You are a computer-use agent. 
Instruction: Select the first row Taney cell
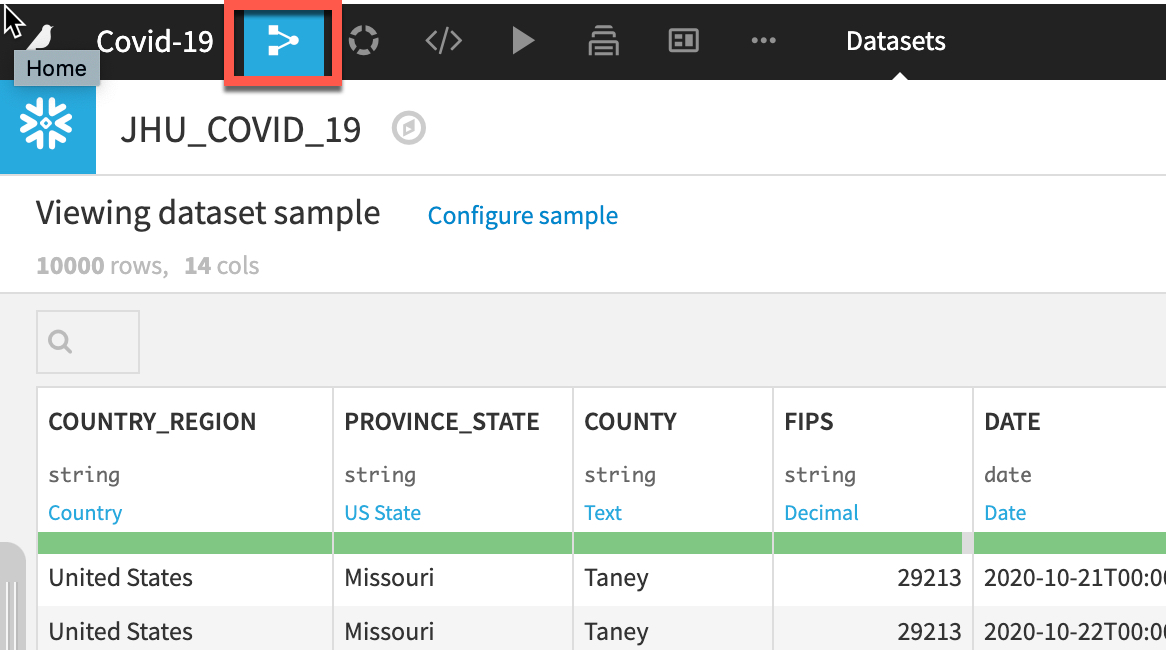point(616,578)
